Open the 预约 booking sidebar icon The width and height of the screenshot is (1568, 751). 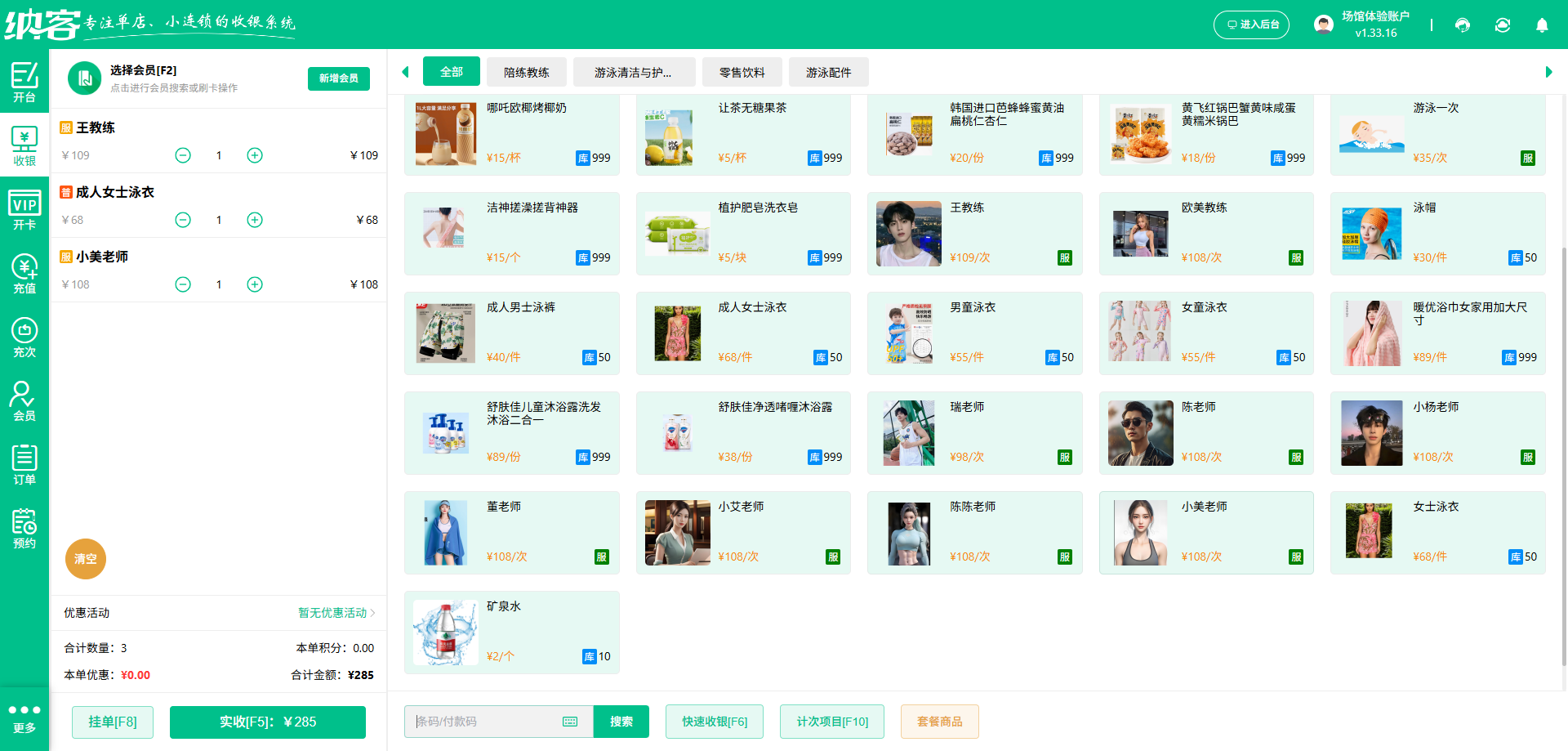(x=24, y=527)
